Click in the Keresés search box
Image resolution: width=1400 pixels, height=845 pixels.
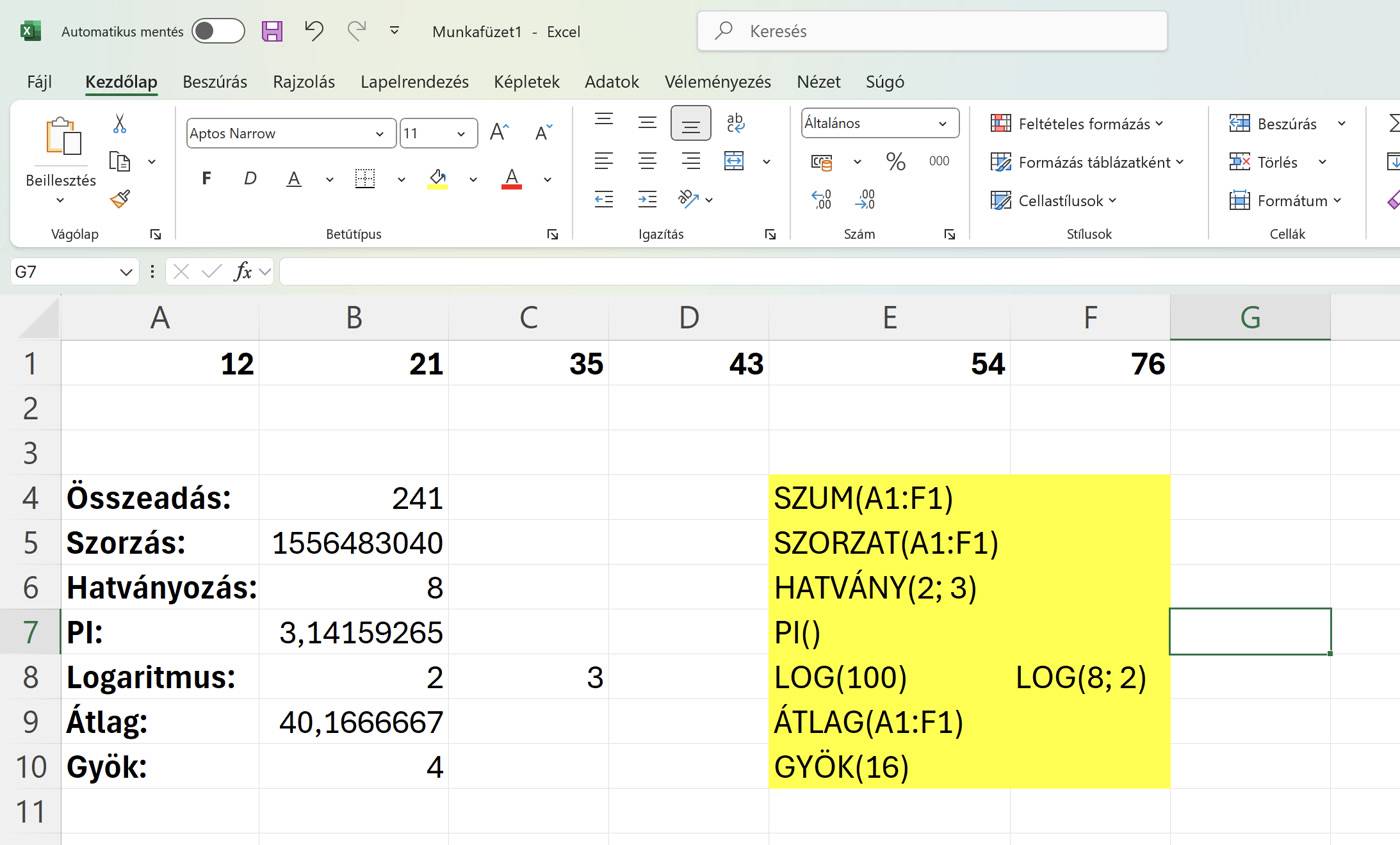(932, 31)
